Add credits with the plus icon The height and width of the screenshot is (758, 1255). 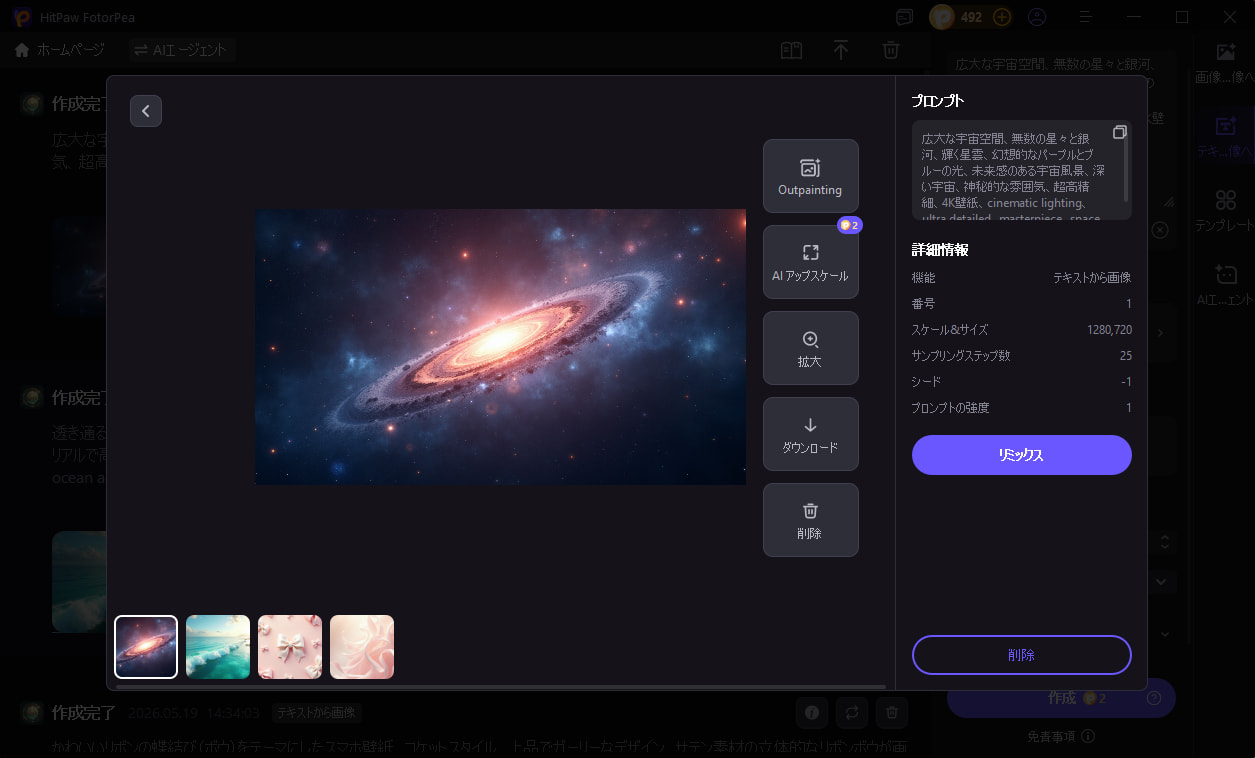click(x=1002, y=17)
